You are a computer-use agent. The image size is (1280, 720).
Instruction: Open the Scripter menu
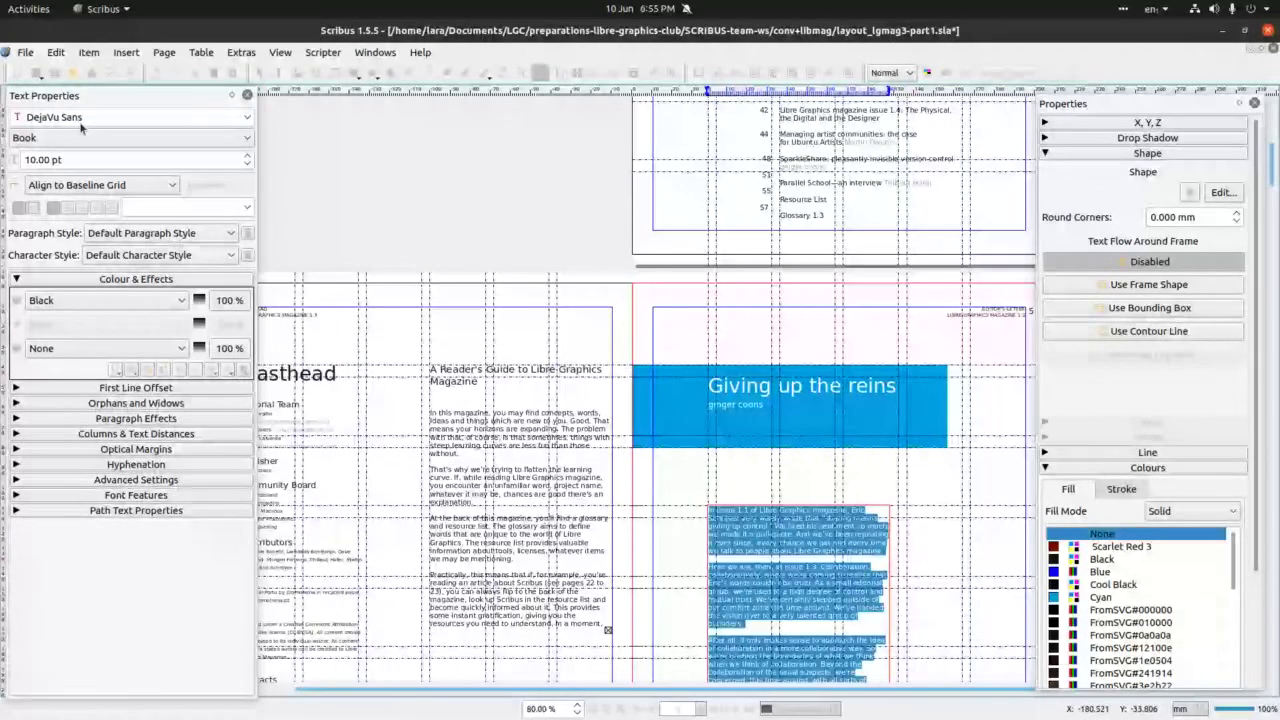[323, 52]
